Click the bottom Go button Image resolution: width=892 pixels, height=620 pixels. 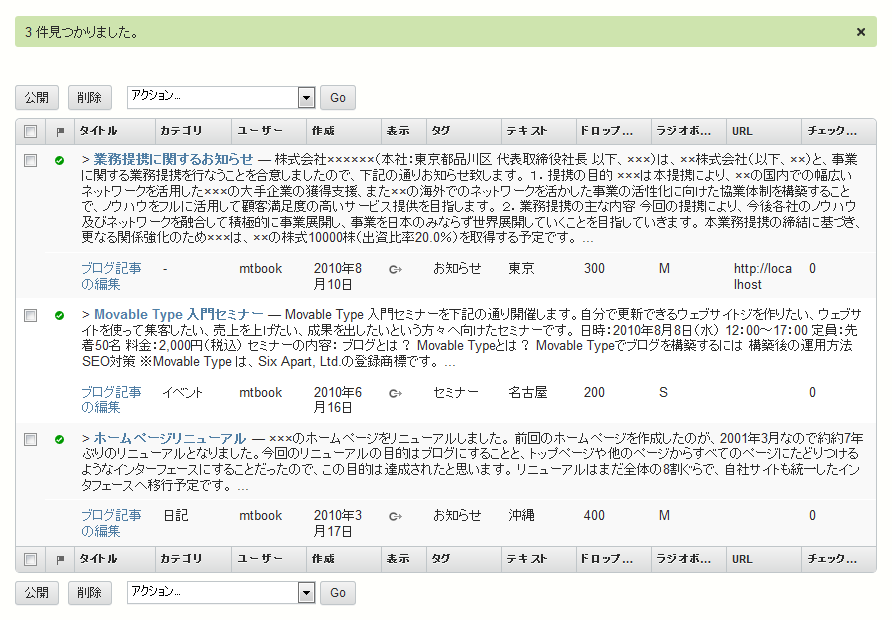(338, 593)
